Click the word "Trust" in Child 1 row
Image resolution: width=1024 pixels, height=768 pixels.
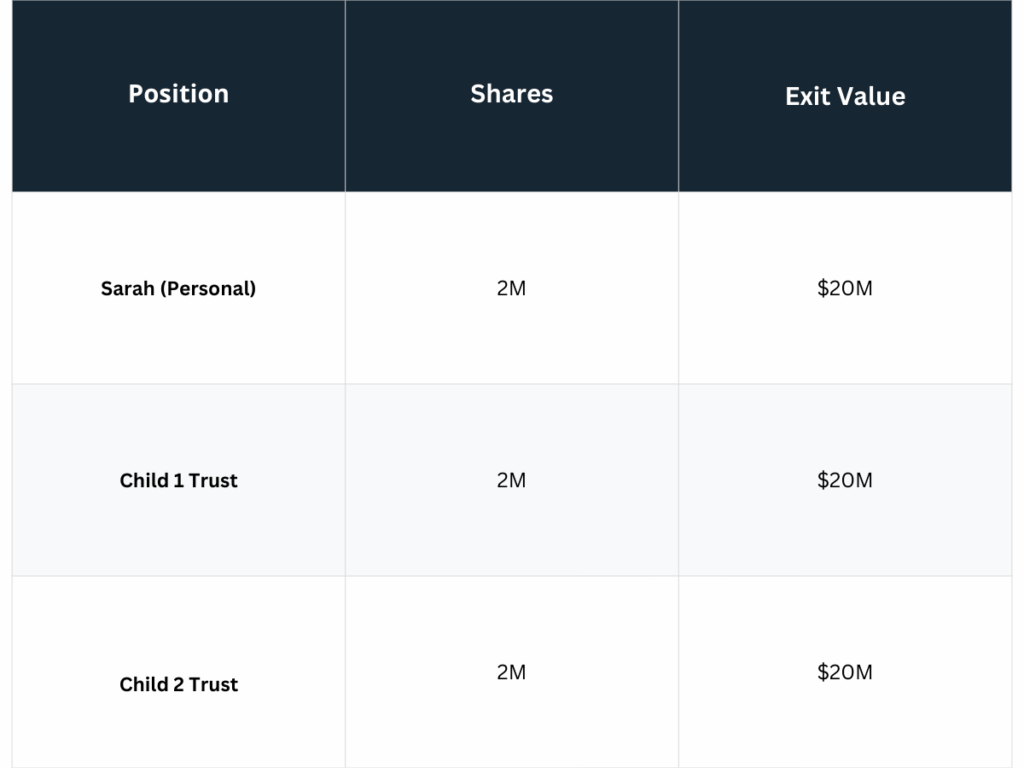point(213,480)
